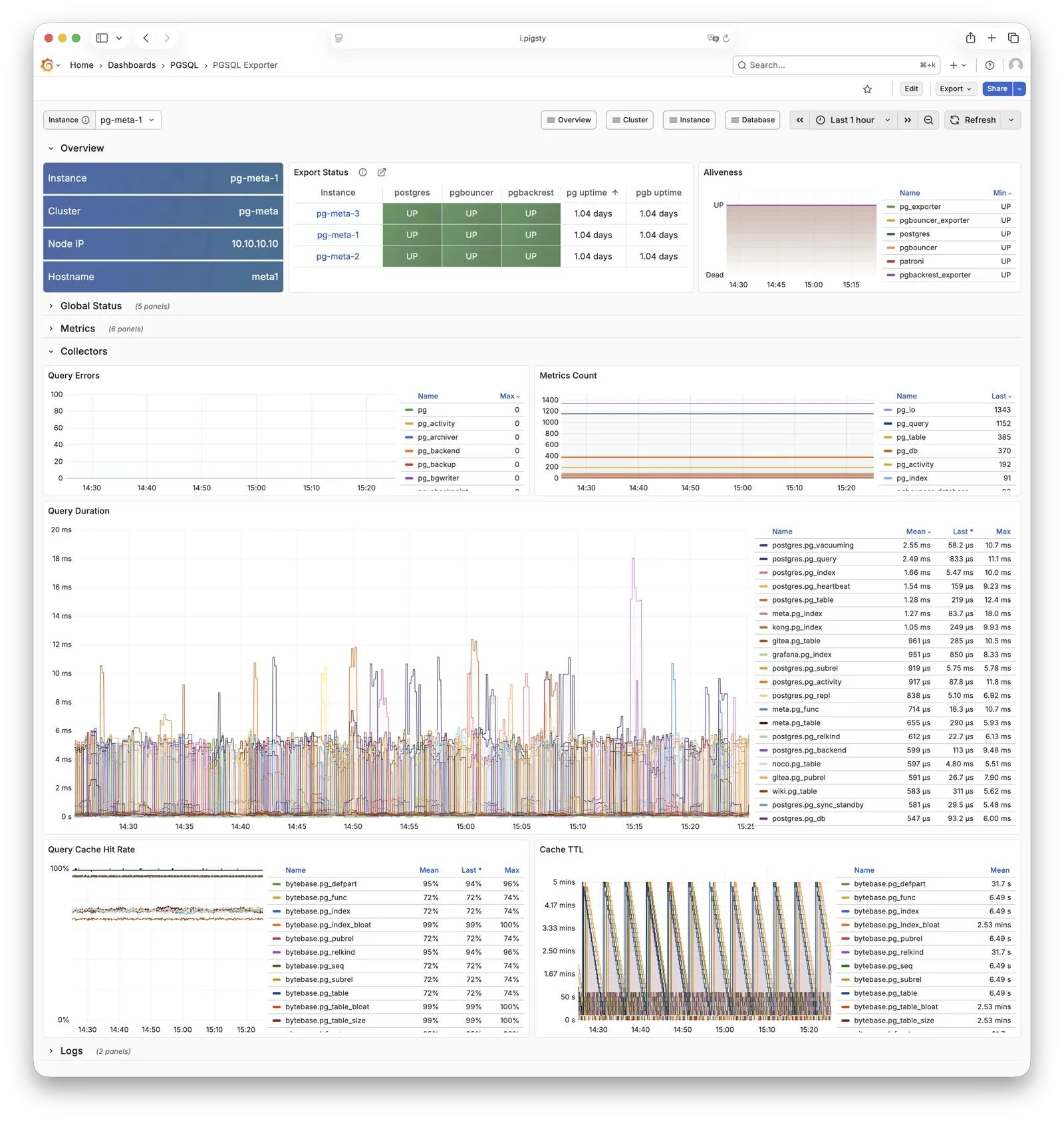Click the dashboard Search field
Viewport: 1064px width, 1121px height.
coord(831,65)
